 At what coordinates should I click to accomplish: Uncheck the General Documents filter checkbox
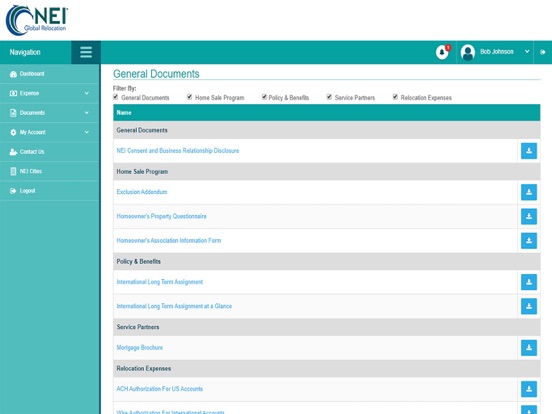115,97
